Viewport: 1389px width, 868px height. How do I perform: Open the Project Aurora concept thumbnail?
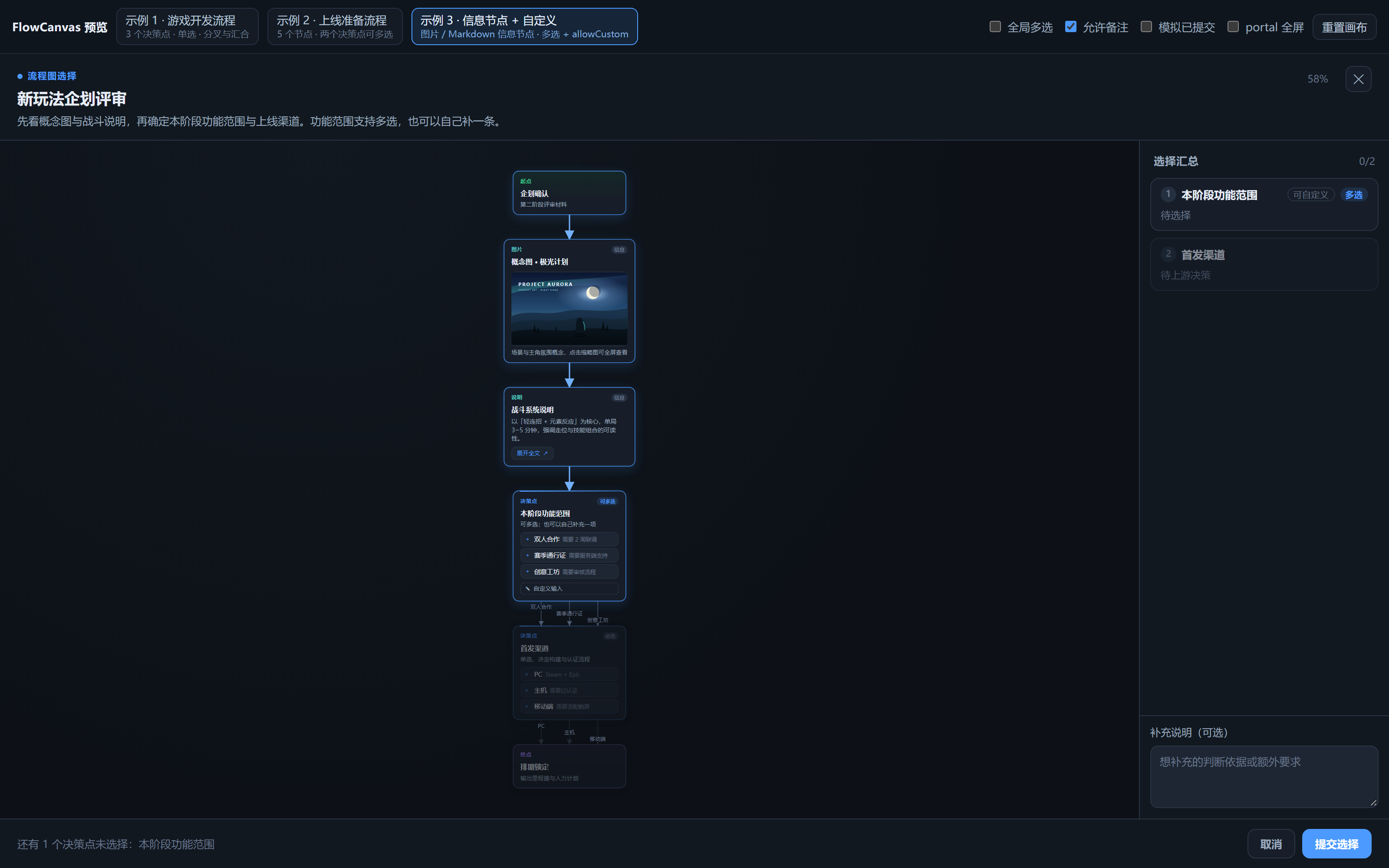click(x=569, y=308)
